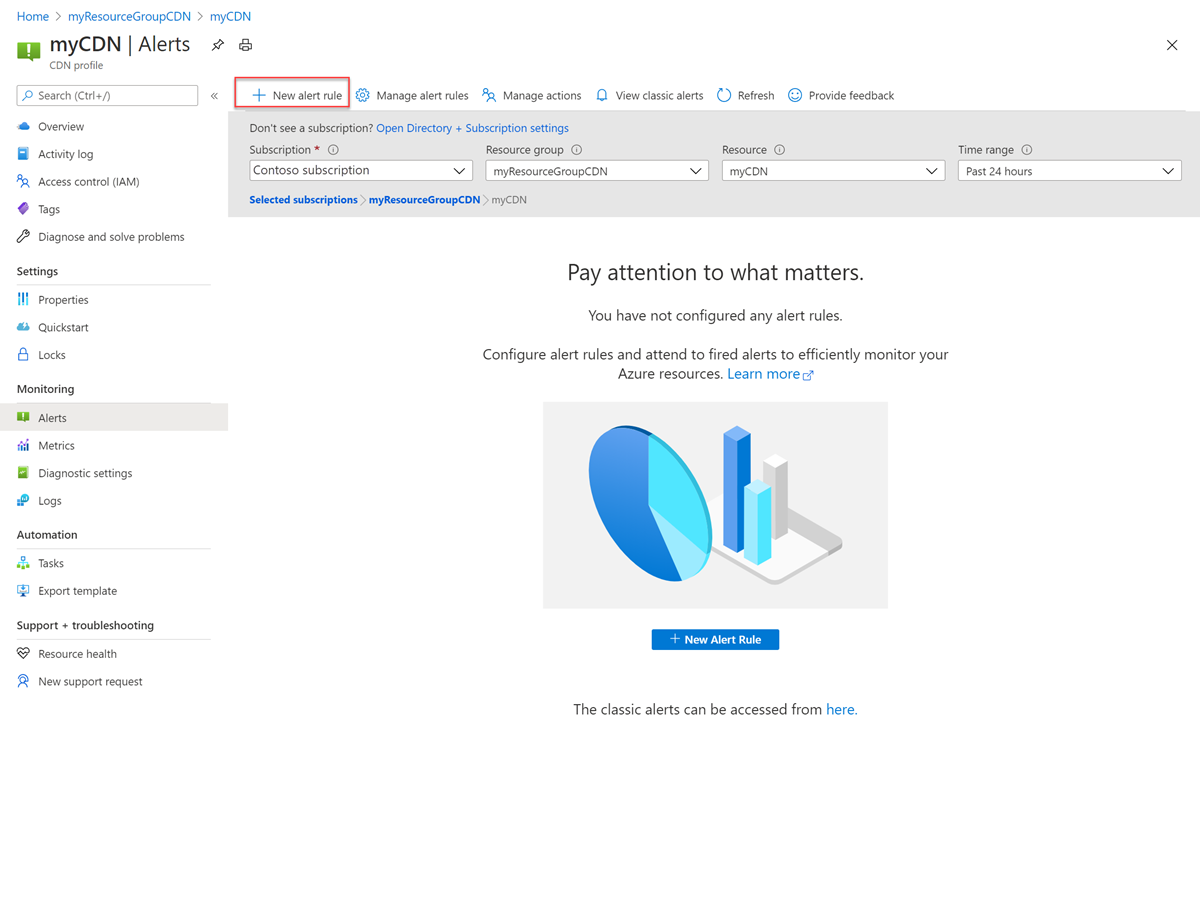Screen dimensions: 1200x907
Task: Click the Subscription info icon
Action: (x=333, y=150)
